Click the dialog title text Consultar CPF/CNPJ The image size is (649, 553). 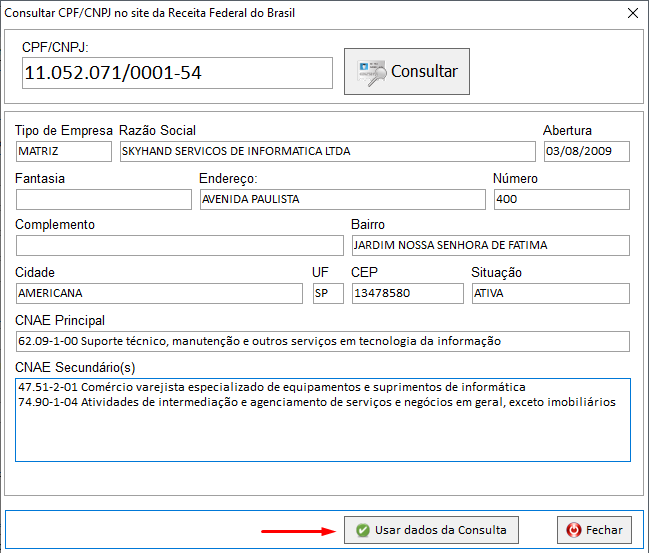point(149,13)
